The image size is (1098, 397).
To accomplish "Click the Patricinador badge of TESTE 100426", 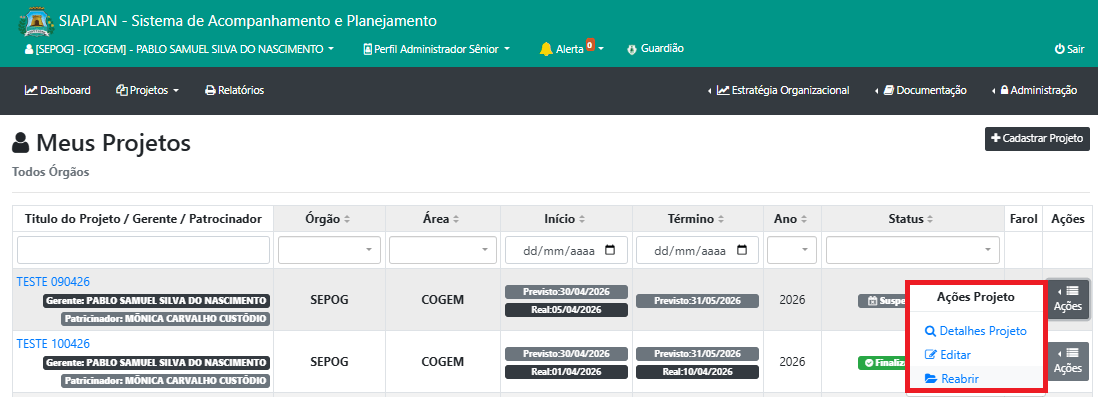I will (x=165, y=381).
